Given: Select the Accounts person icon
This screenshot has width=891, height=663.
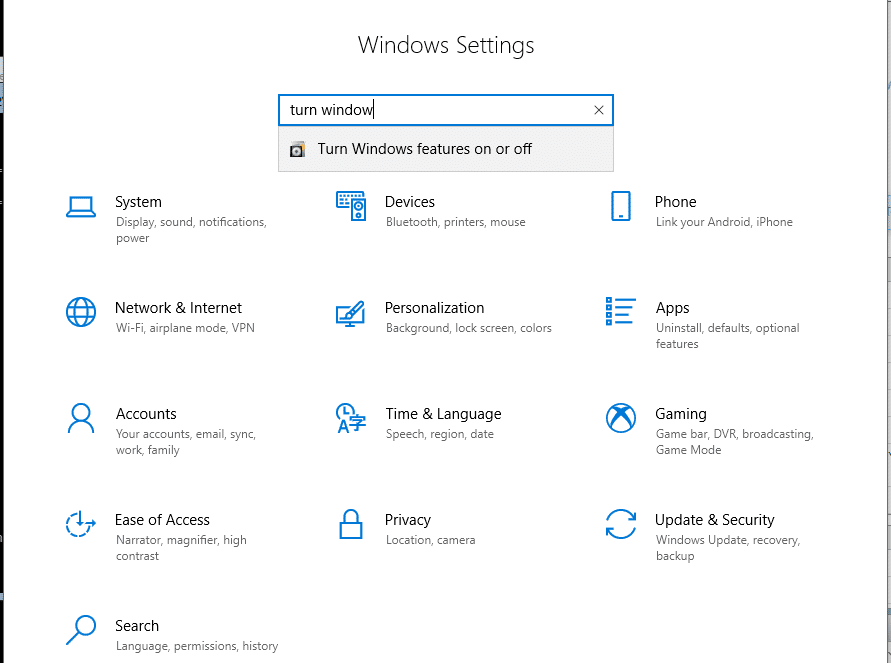Looking at the screenshot, I should point(81,418).
